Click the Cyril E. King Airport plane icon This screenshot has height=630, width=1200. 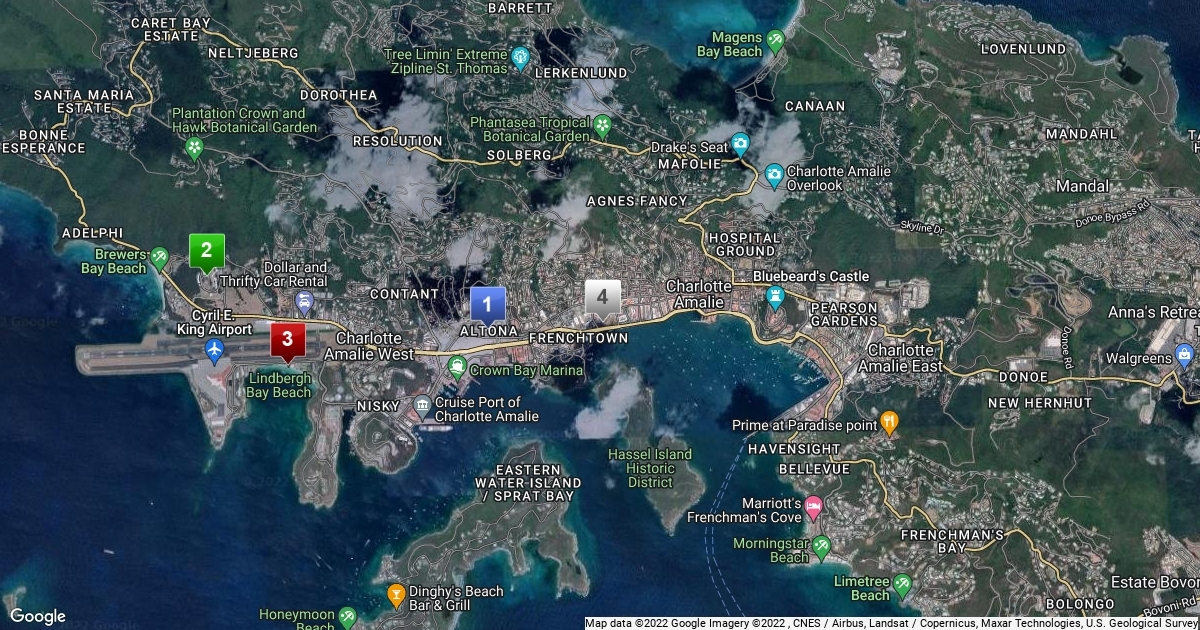(x=214, y=349)
